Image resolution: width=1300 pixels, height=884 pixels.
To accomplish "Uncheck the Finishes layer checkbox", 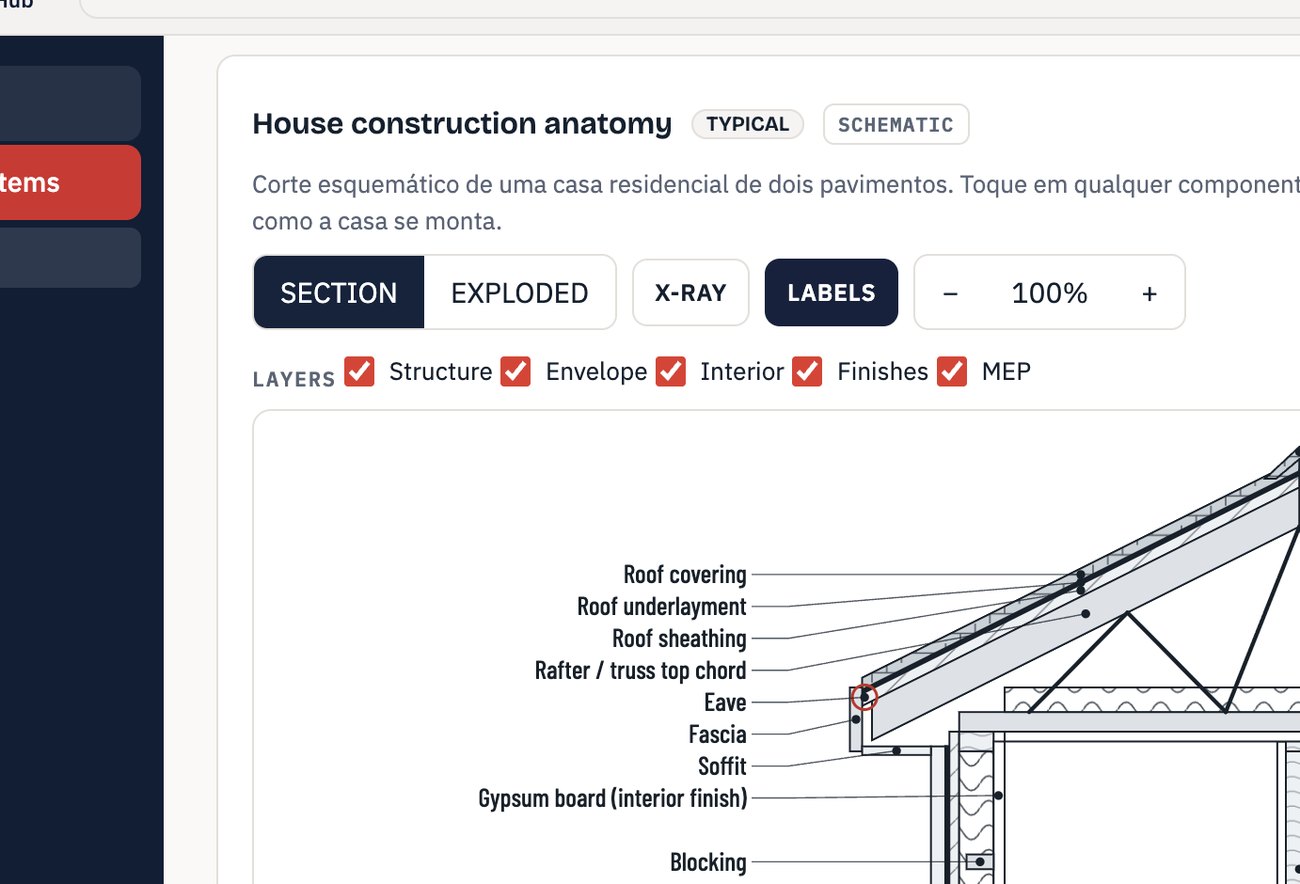I will point(807,371).
